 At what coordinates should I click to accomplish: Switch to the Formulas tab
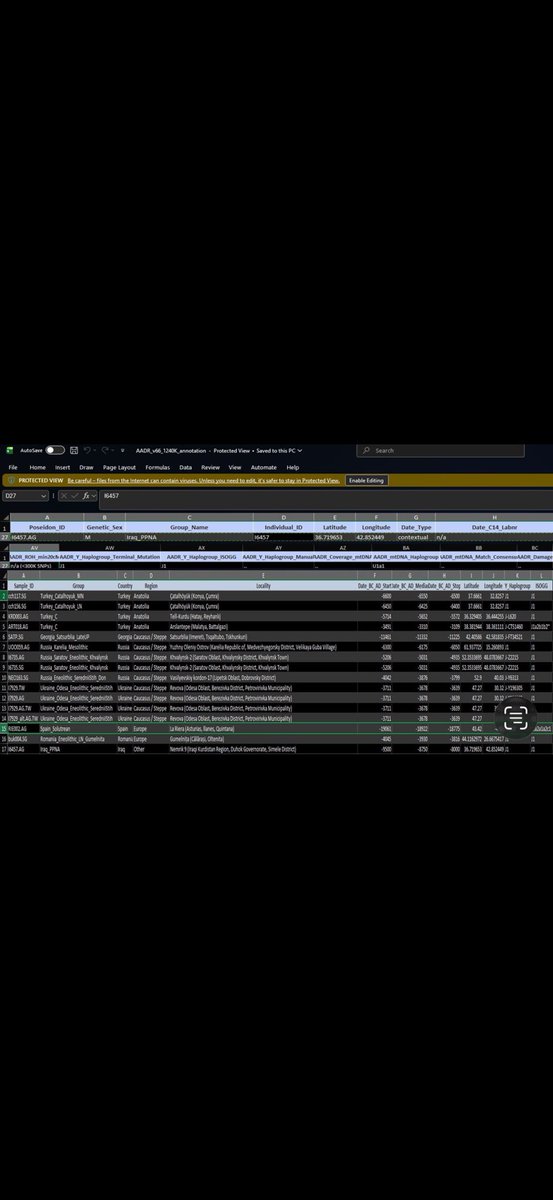[157, 467]
